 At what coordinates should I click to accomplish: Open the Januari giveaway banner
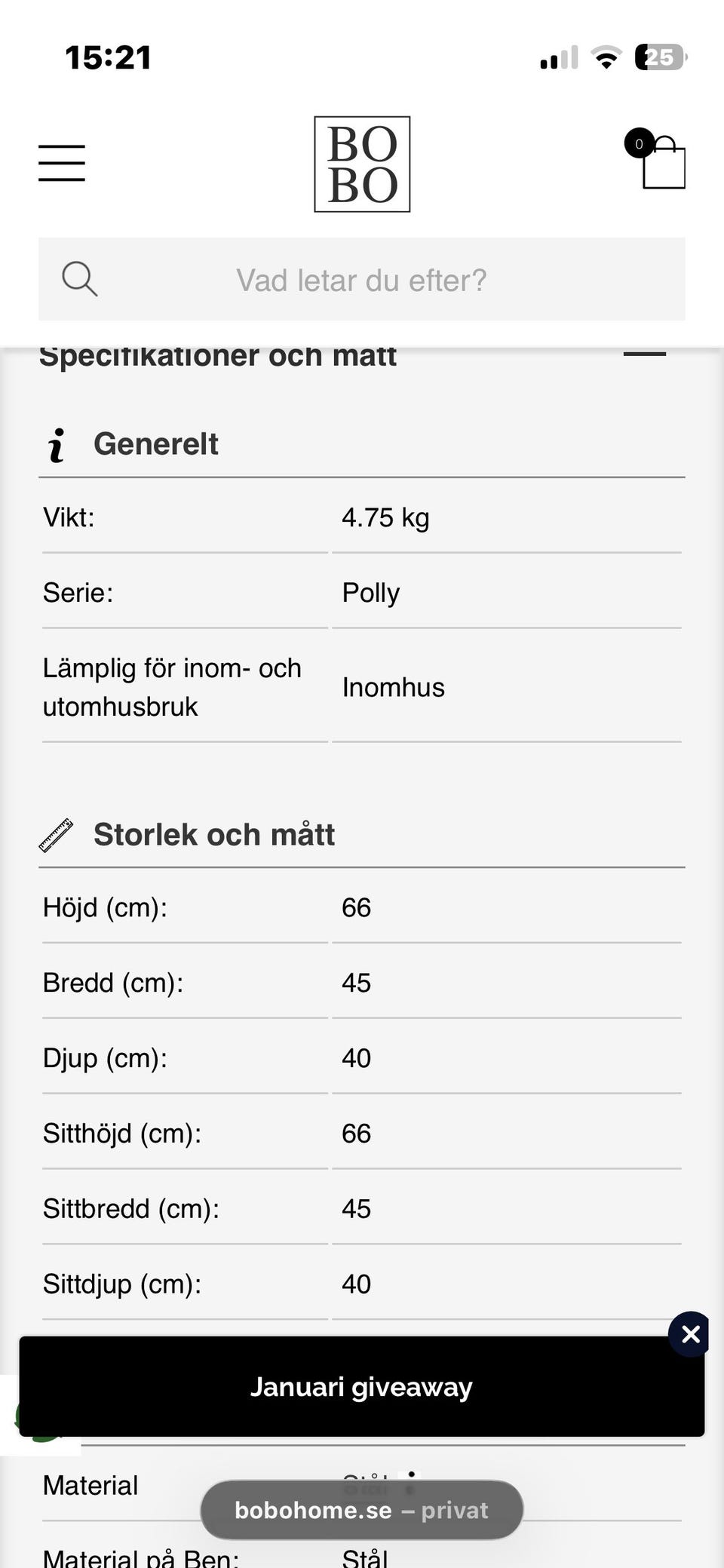361,1387
